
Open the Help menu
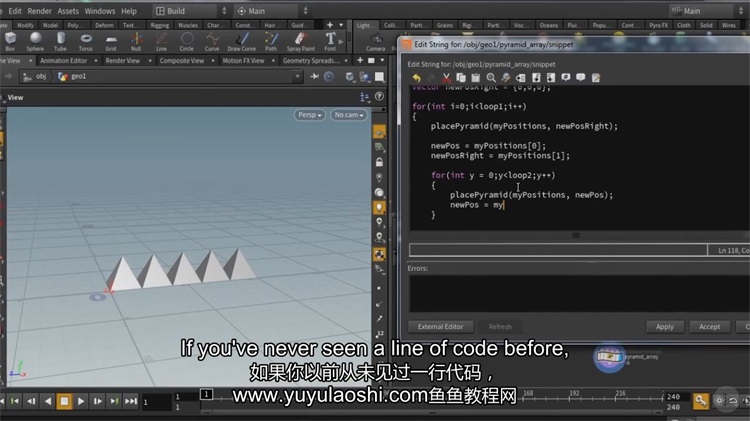[129, 11]
